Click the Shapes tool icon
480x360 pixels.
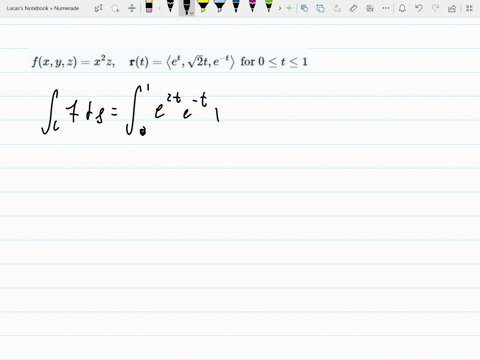[x=304, y=8]
